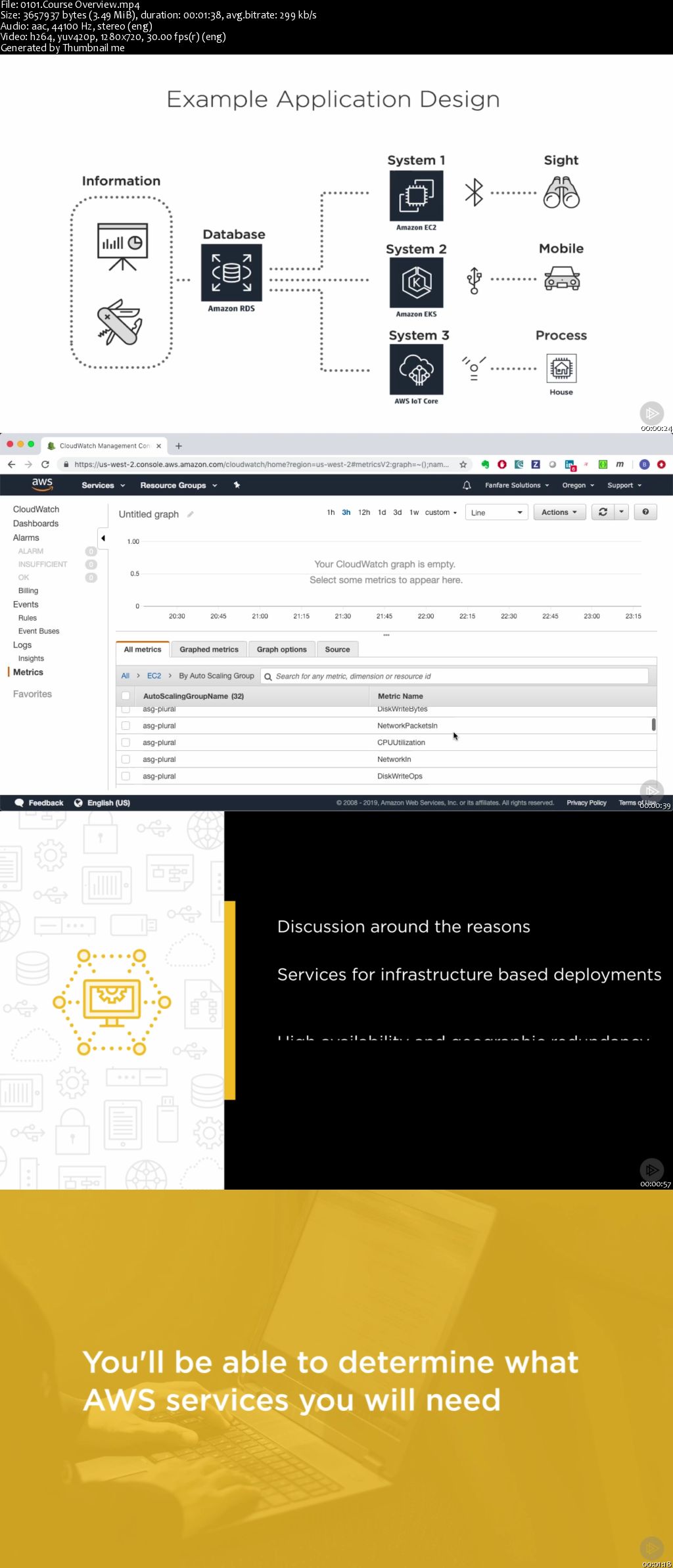This screenshot has width=673, height=1568.
Task: Open the notifications bell in AWS header
Action: tap(467, 485)
